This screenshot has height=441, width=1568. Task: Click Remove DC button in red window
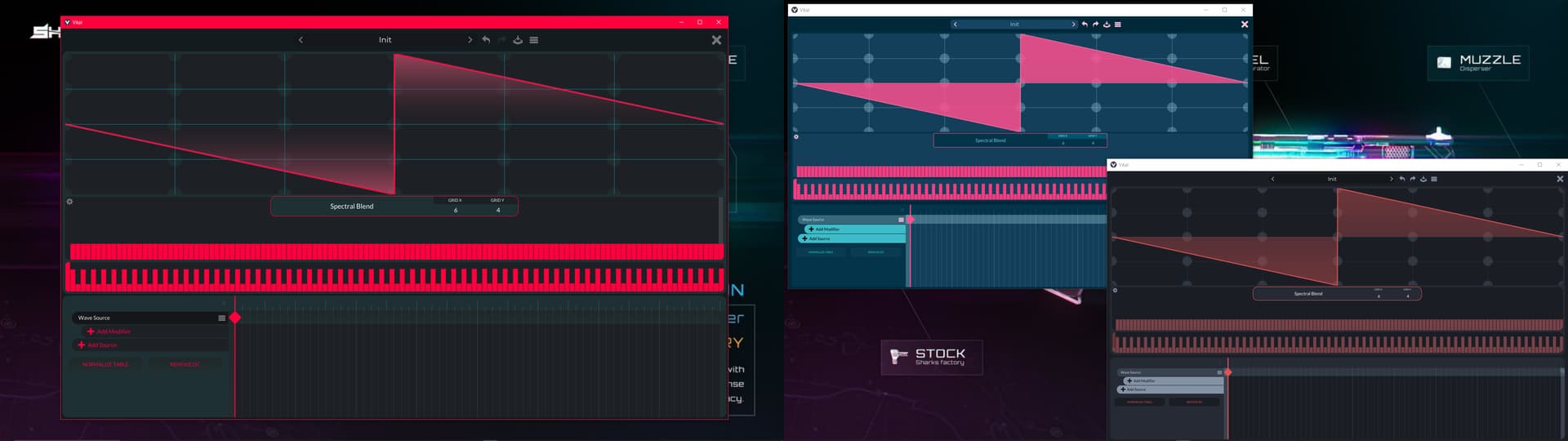(x=185, y=364)
